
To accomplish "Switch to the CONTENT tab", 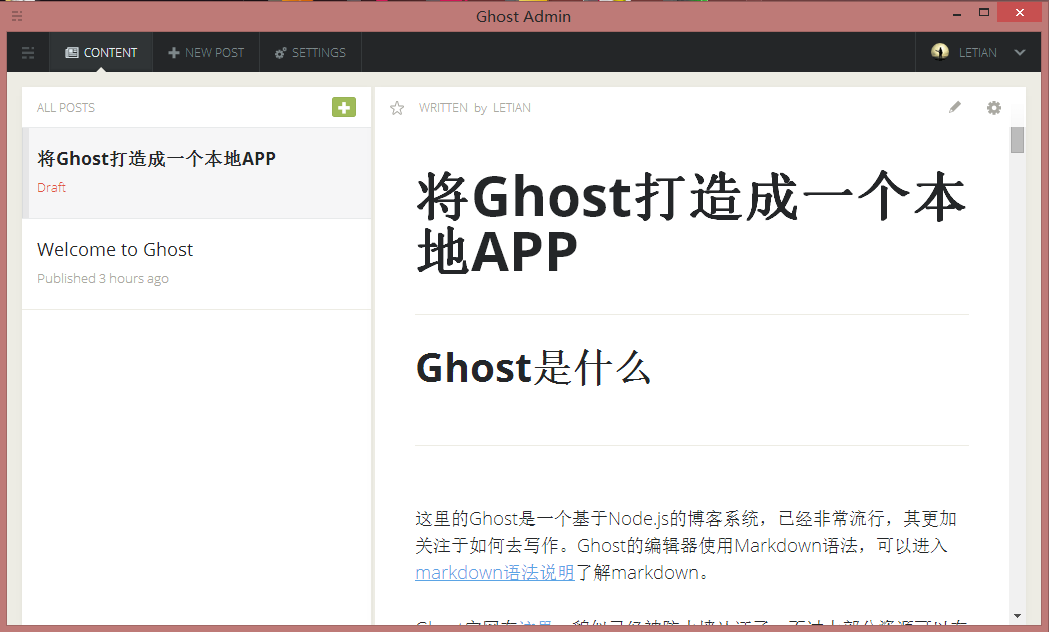I will (101, 52).
